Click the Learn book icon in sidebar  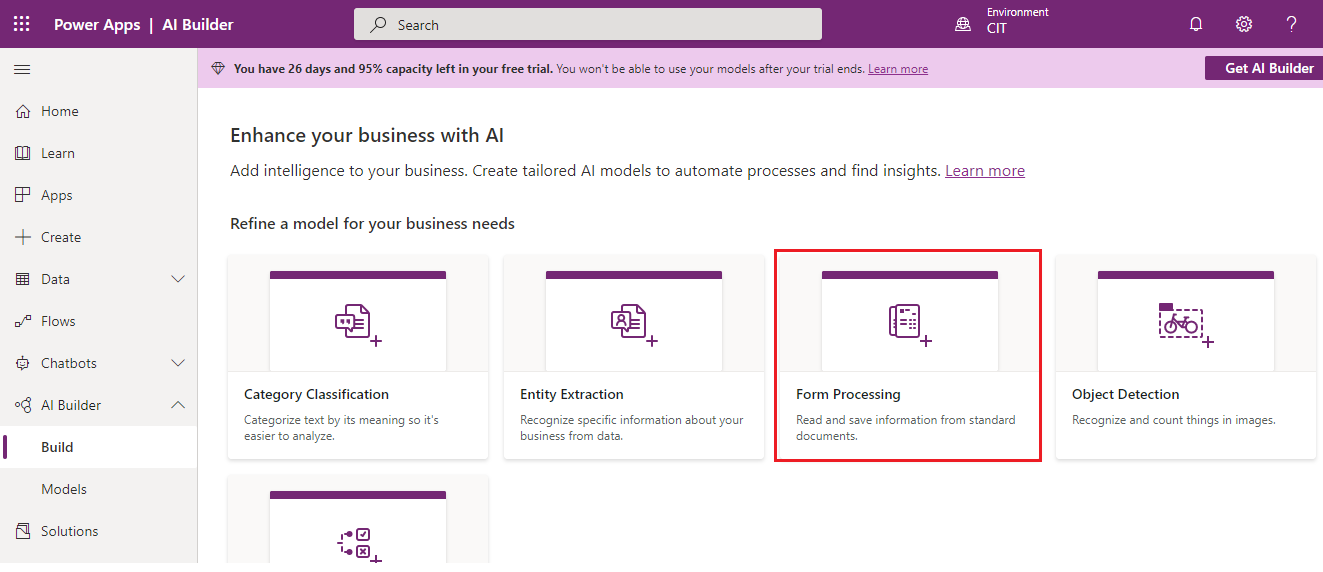point(23,153)
